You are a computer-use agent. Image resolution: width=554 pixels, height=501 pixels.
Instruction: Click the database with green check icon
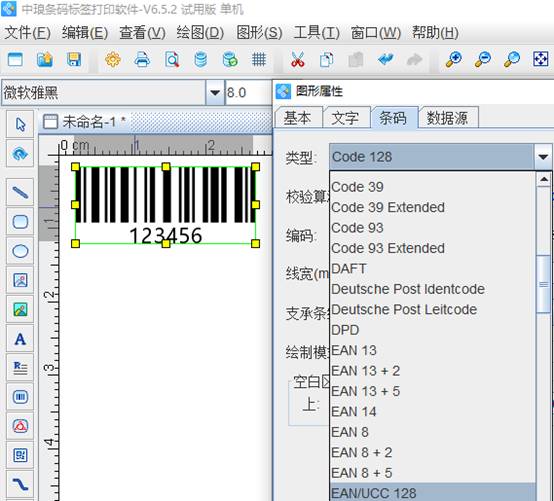[x=230, y=59]
